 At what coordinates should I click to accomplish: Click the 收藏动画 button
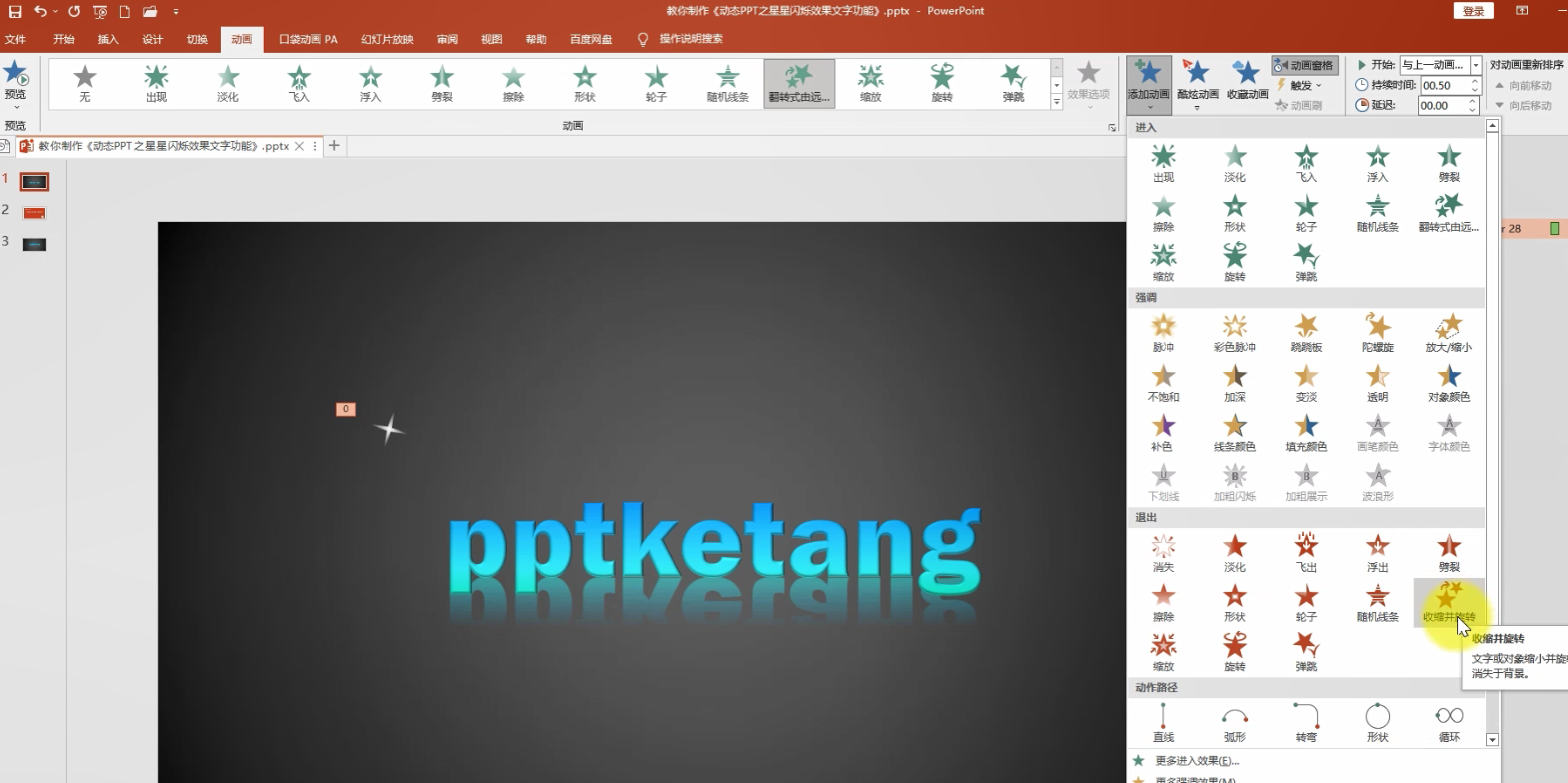pyautogui.click(x=1247, y=80)
